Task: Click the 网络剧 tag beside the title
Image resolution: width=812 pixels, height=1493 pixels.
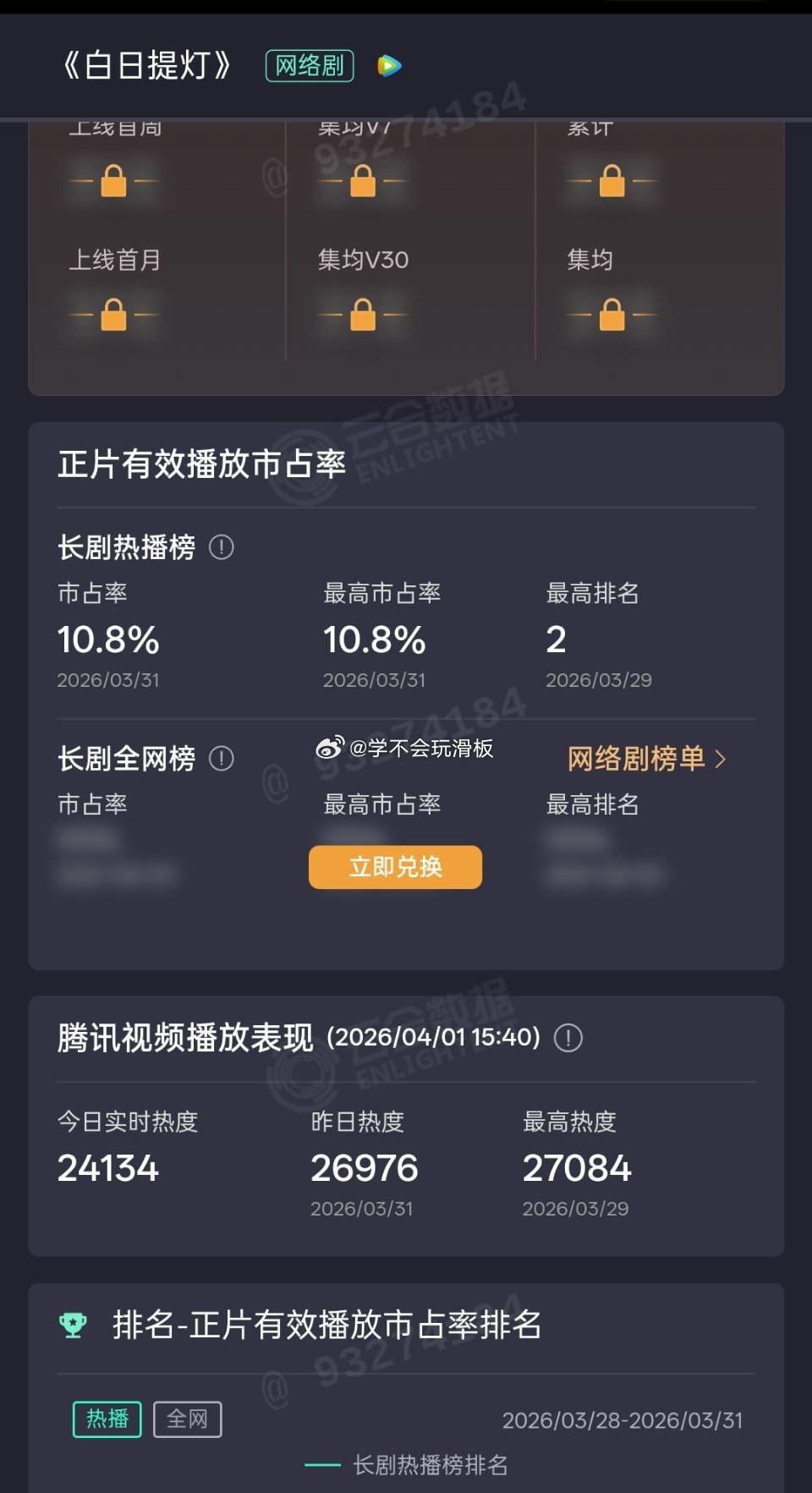Action: tap(308, 66)
